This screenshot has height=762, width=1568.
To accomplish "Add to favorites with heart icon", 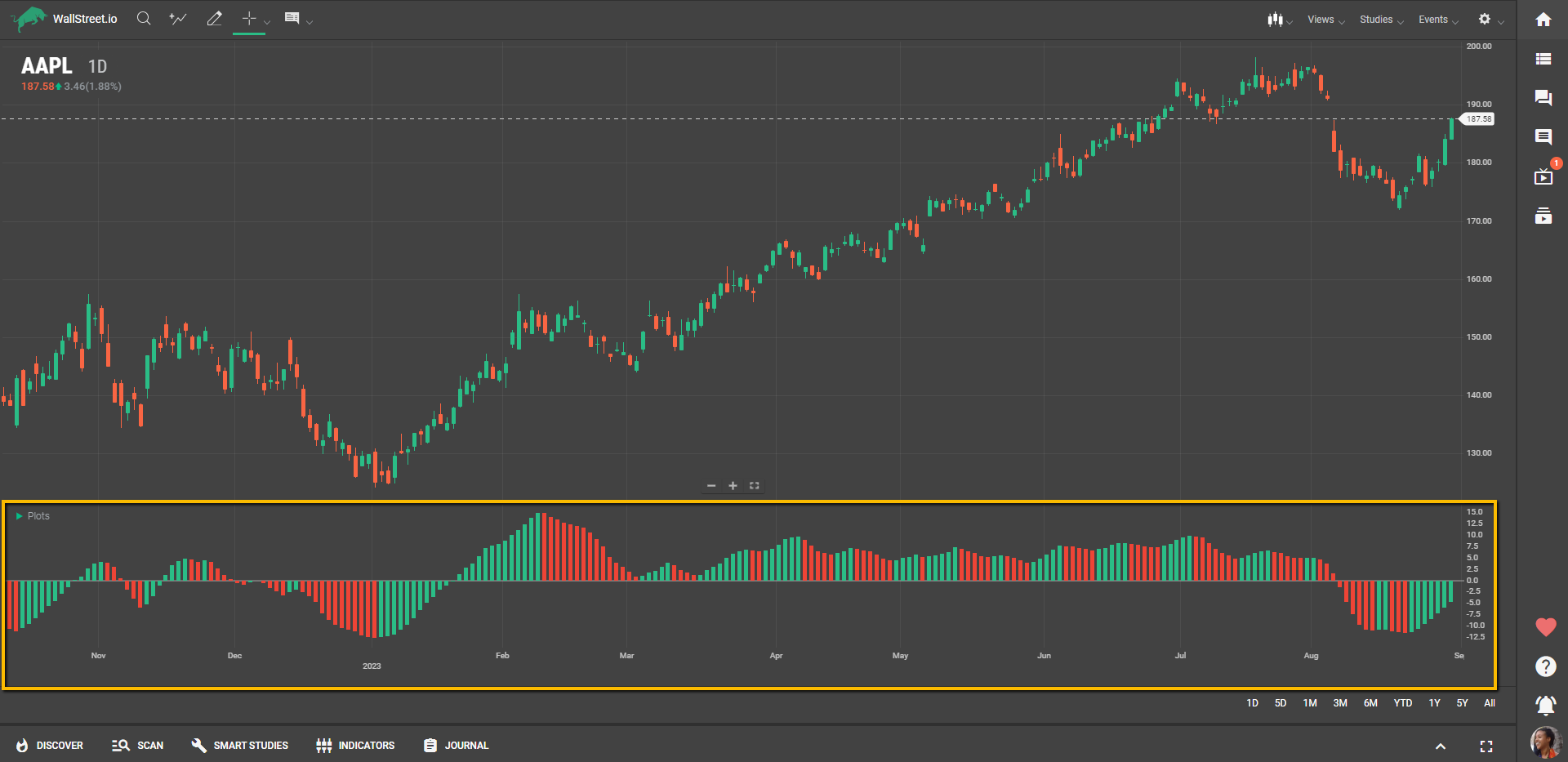I will pos(1545,627).
